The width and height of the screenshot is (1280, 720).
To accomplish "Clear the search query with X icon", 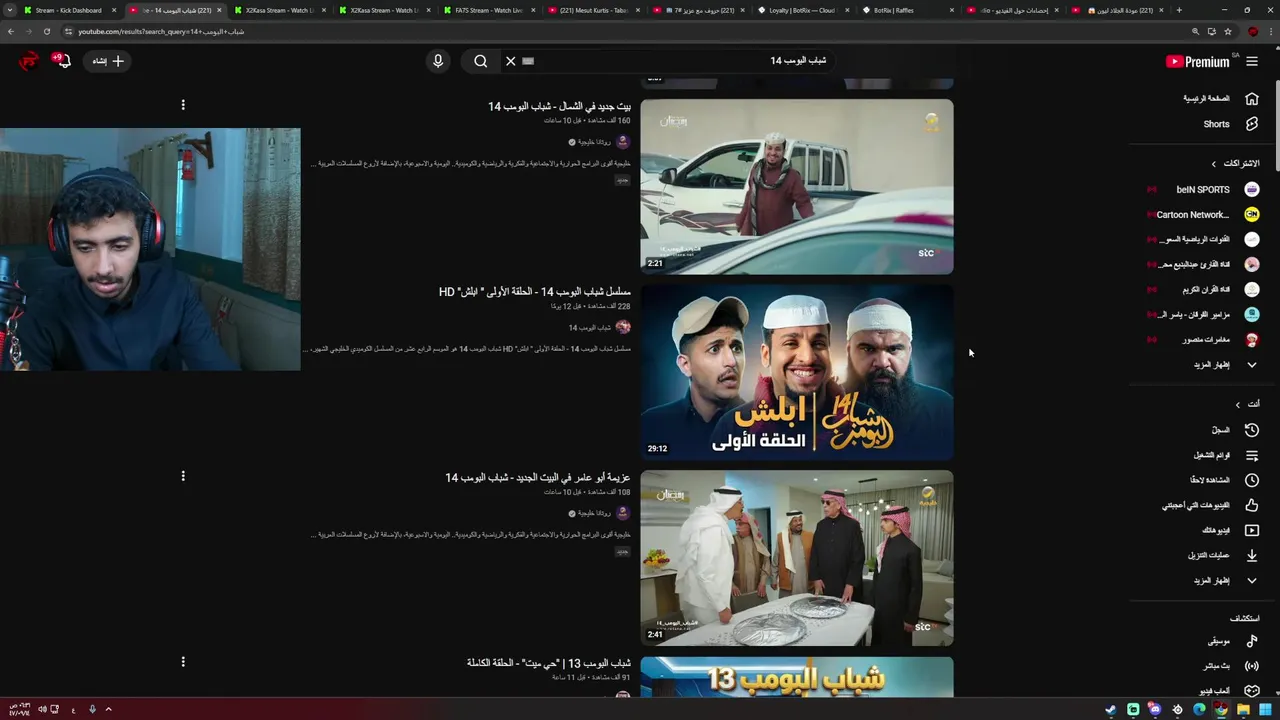I will (510, 61).
